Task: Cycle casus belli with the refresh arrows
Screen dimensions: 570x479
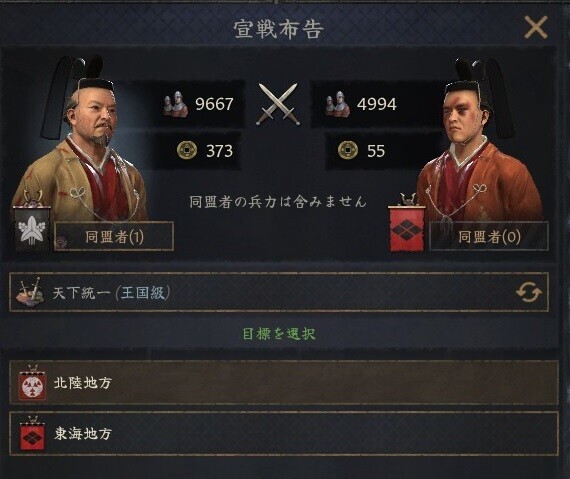Action: coord(529,293)
